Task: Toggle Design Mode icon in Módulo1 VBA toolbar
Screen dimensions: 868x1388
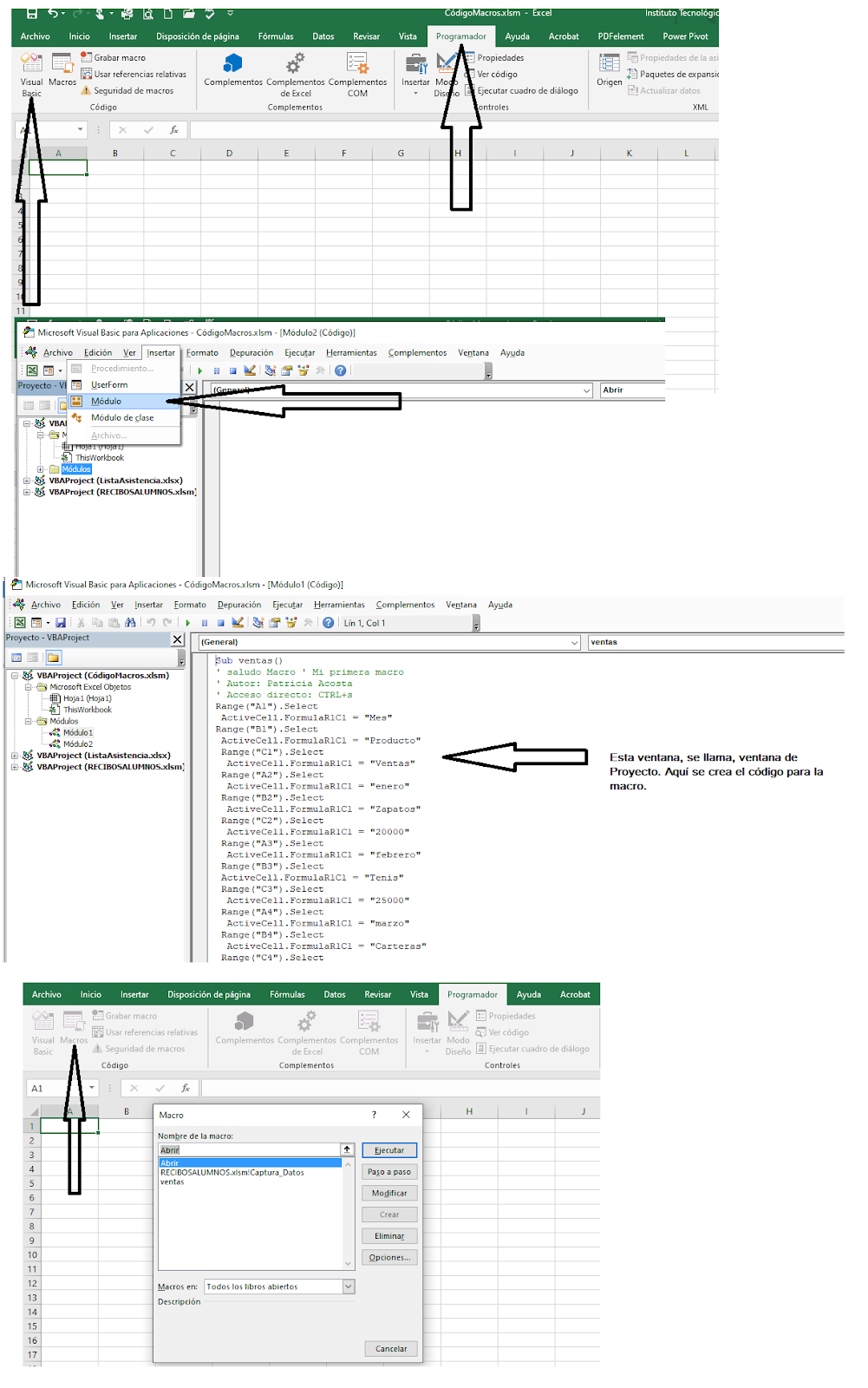Action: click(238, 623)
